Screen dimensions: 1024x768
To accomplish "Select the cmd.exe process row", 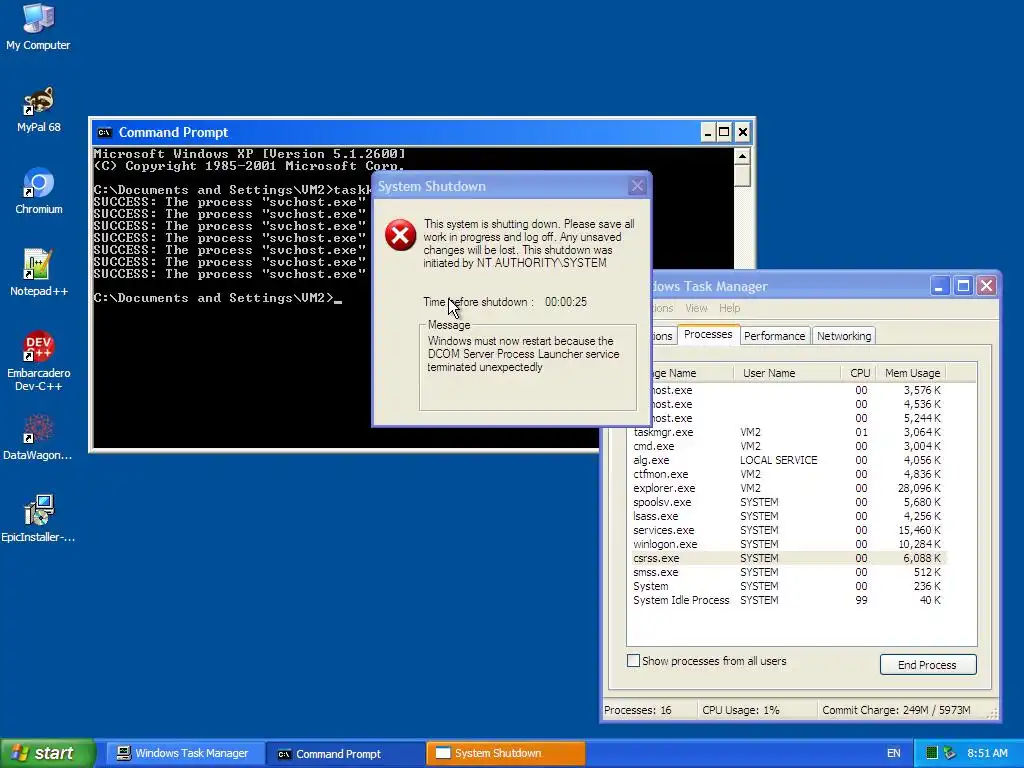I will (787, 446).
